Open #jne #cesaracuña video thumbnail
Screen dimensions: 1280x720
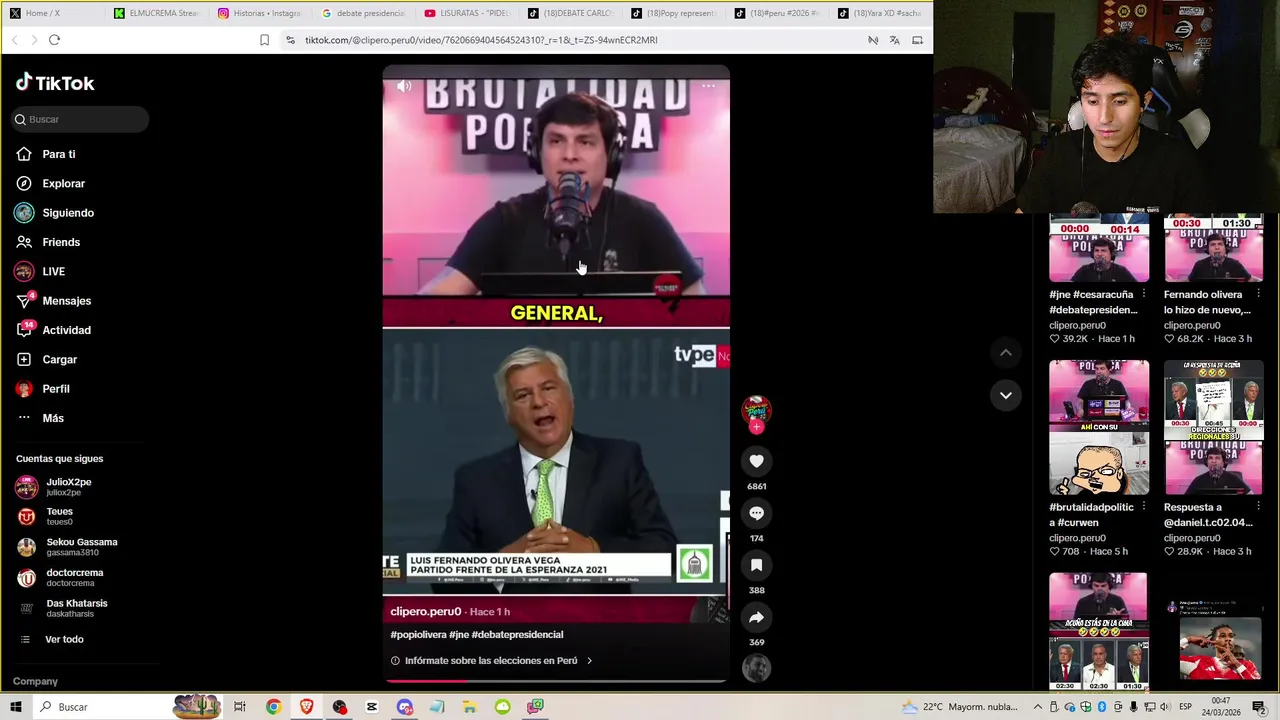1099,247
